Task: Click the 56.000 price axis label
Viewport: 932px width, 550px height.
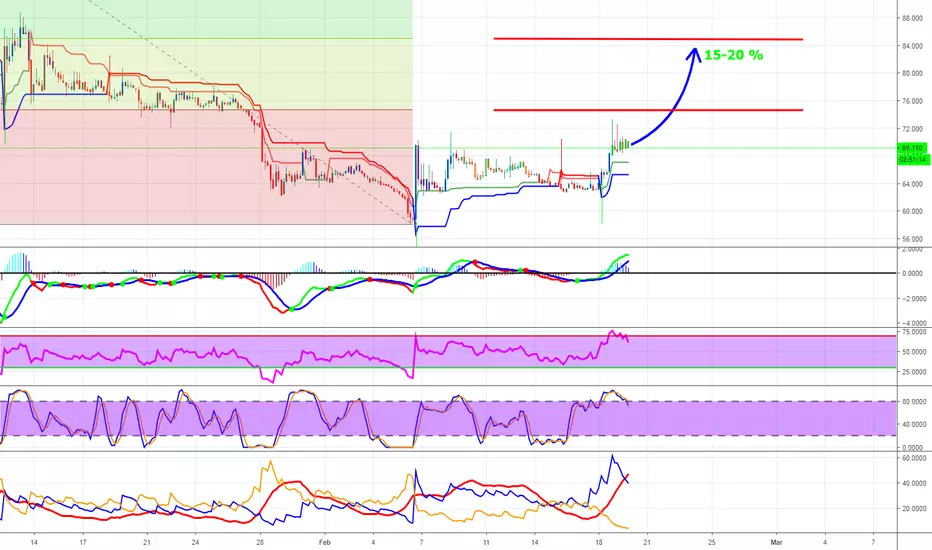Action: (912, 239)
